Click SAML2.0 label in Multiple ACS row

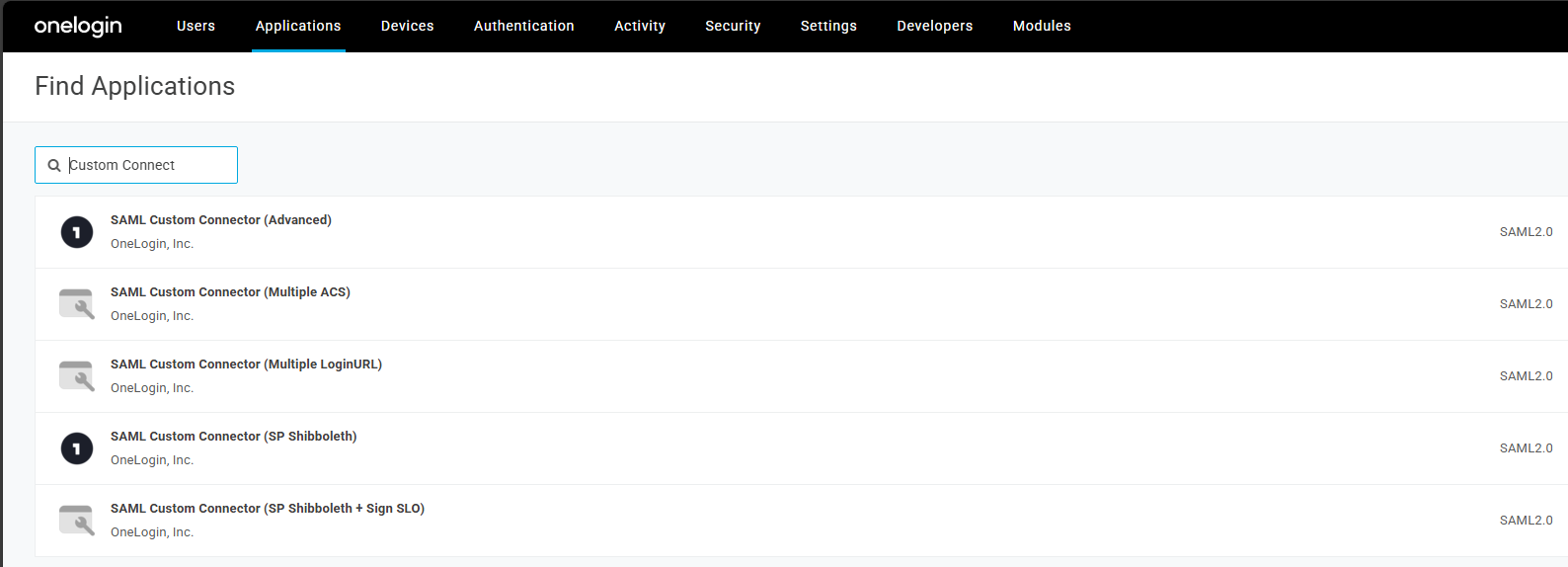click(1526, 304)
